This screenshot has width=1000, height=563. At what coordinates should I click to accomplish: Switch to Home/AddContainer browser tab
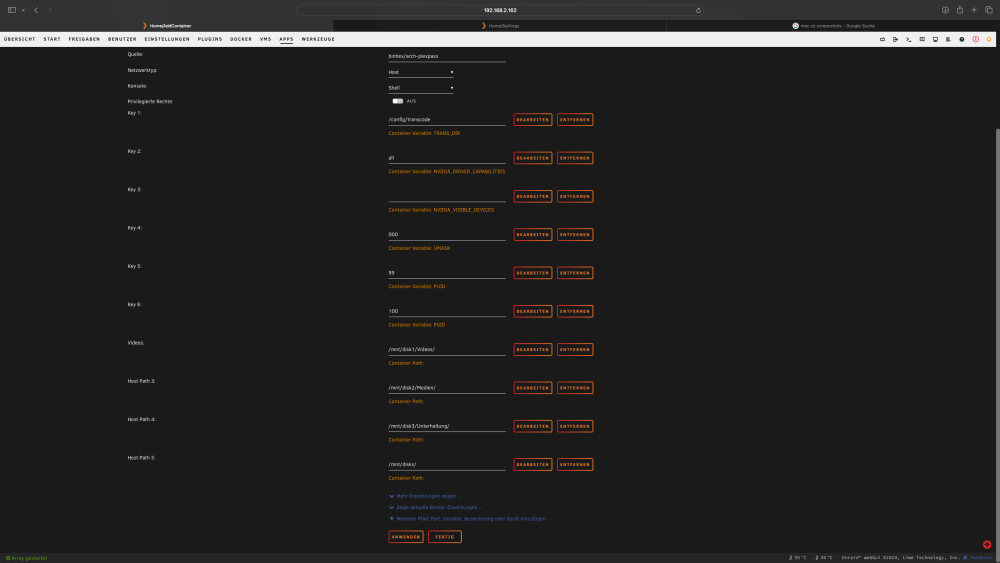(x=166, y=26)
